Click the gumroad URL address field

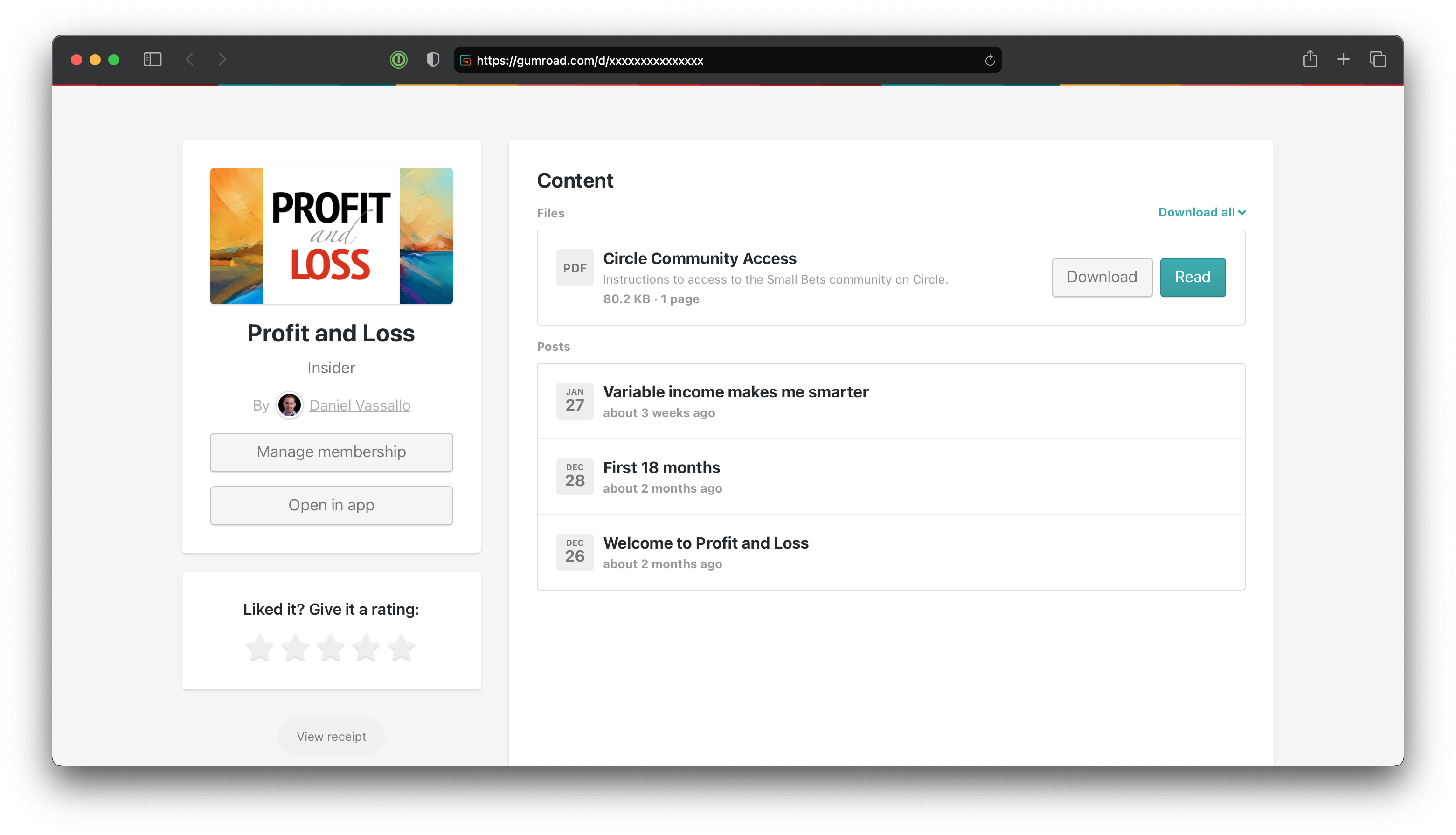[x=722, y=60]
